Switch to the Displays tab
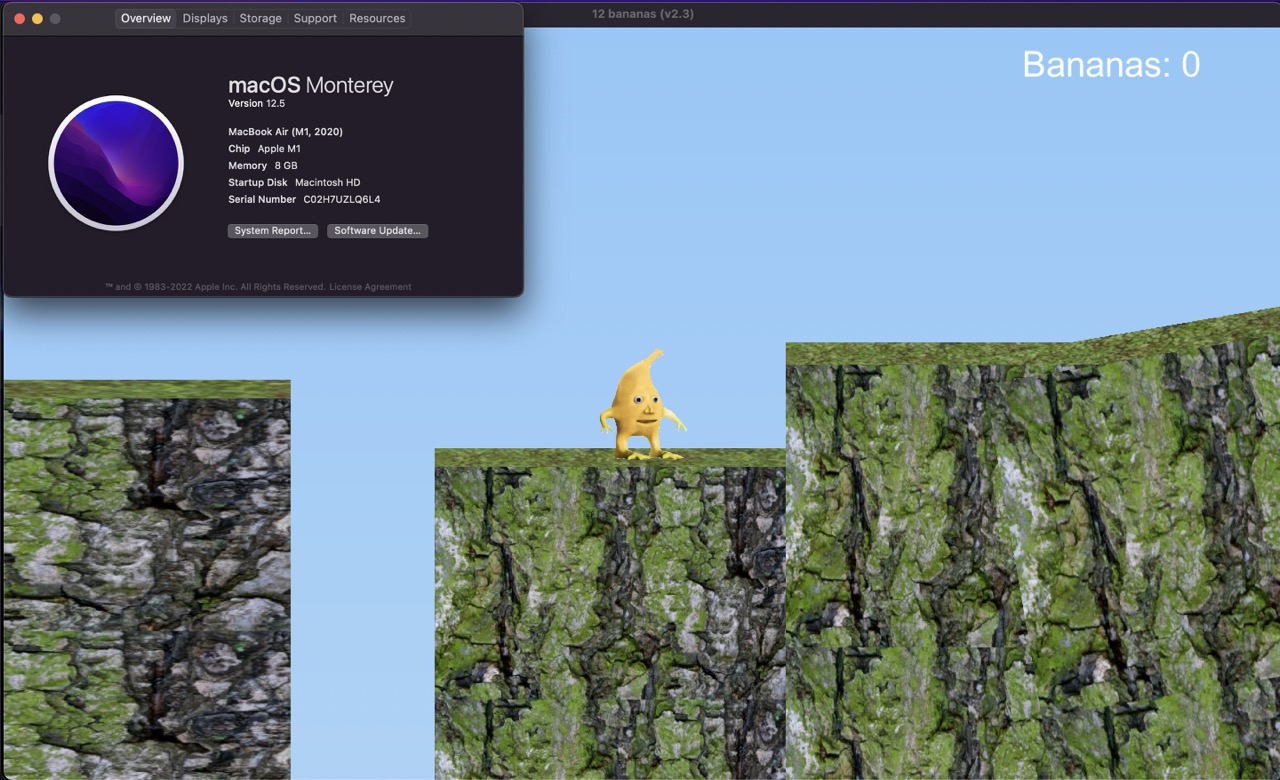The width and height of the screenshot is (1280, 780). [x=204, y=18]
